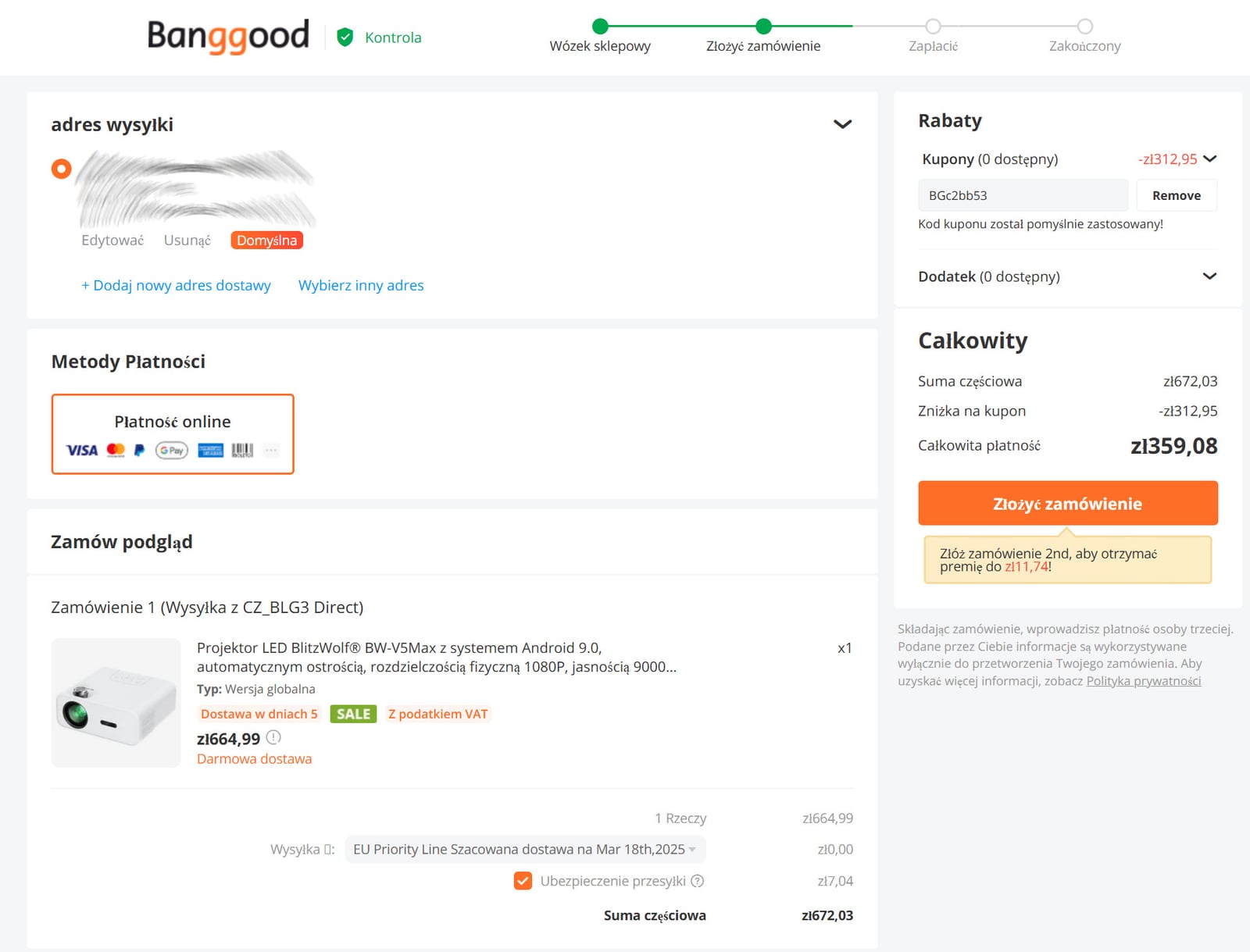This screenshot has width=1250, height=952.
Task: Click the Banggood logo
Action: 228,36
